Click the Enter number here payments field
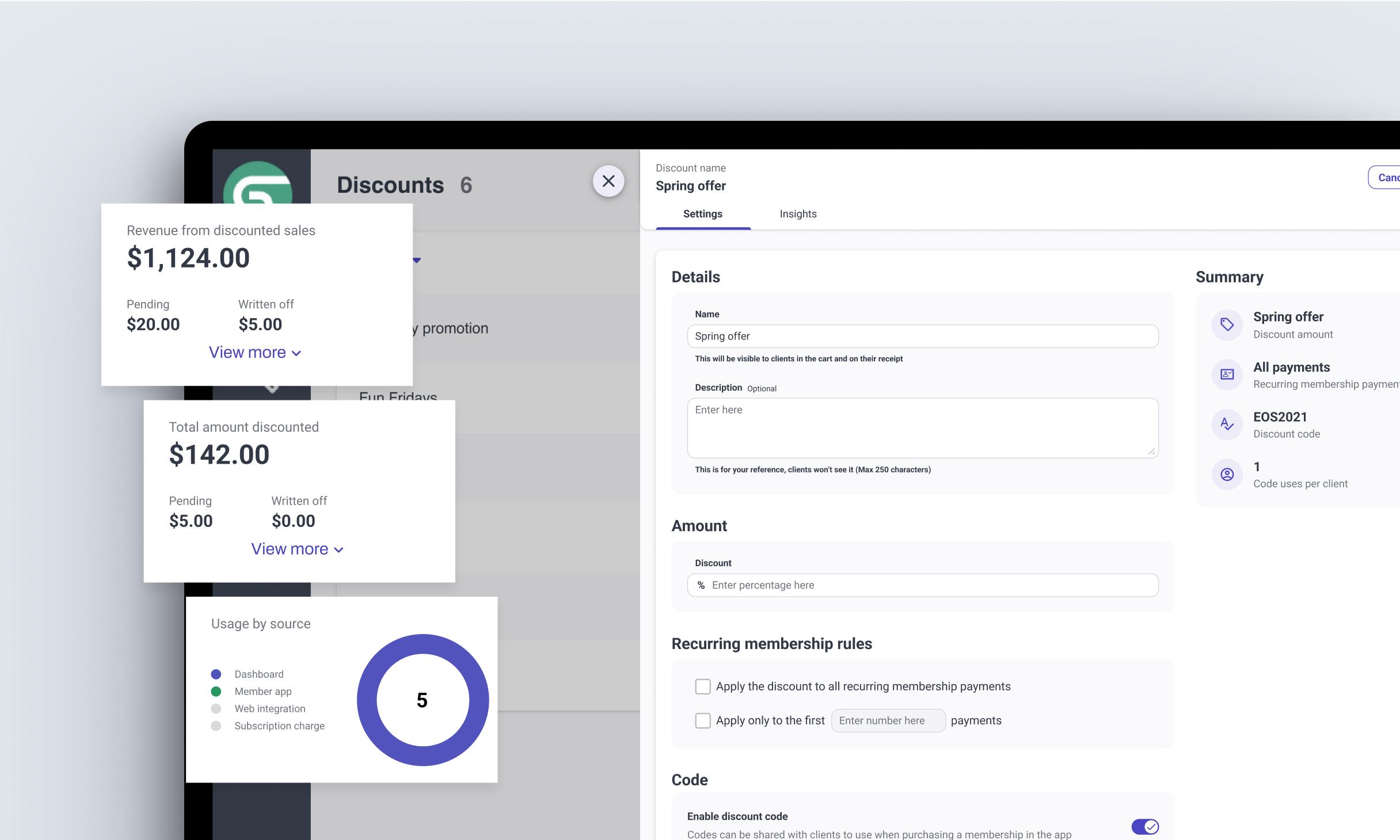Image resolution: width=1400 pixels, height=840 pixels. [x=888, y=720]
